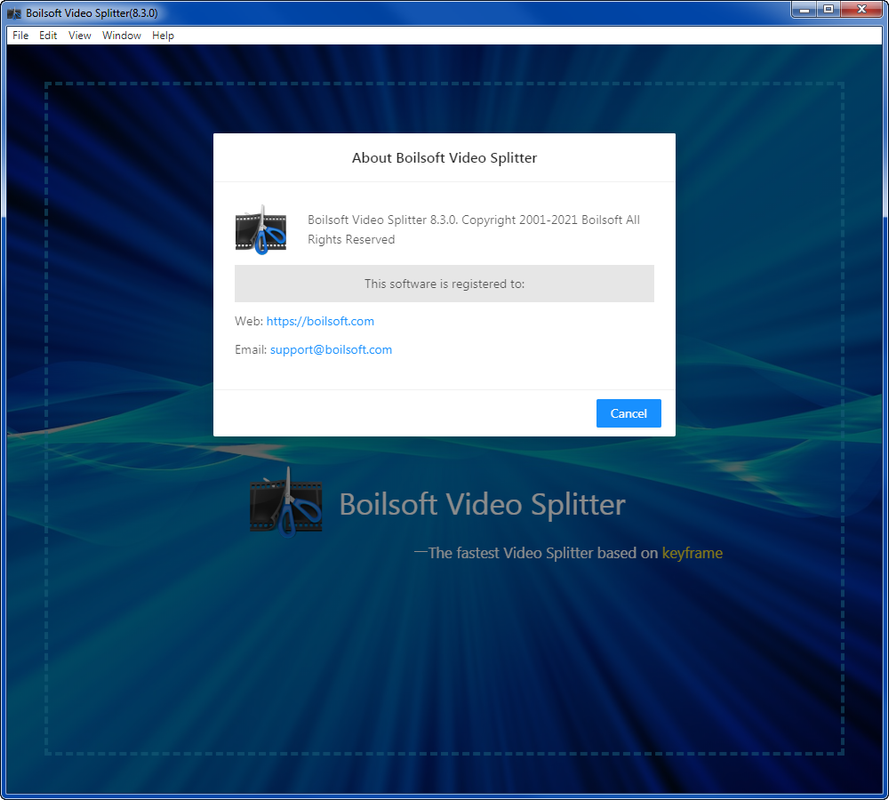
Task: Close the Boilsoft Video Splitter window
Action: point(862,10)
